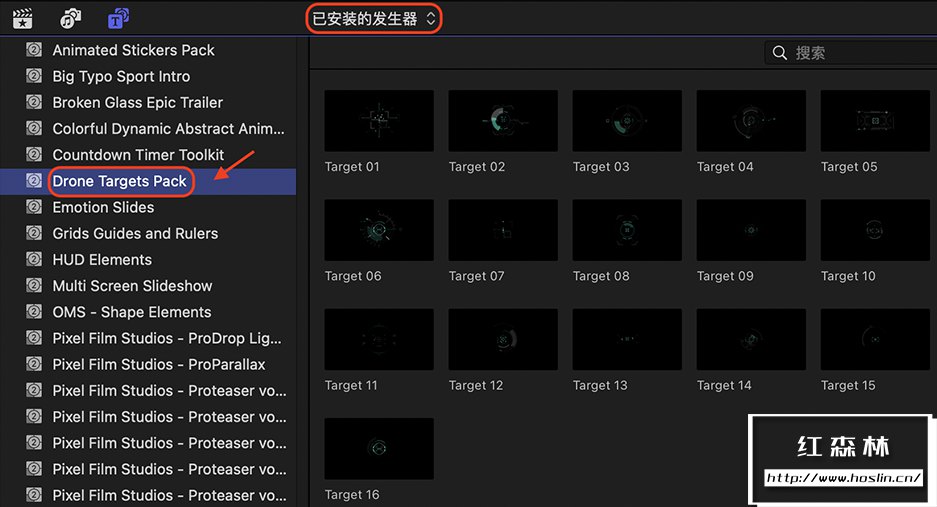Image resolution: width=937 pixels, height=507 pixels.
Task: Select the Target 07 generator thumbnail
Action: click(503, 230)
